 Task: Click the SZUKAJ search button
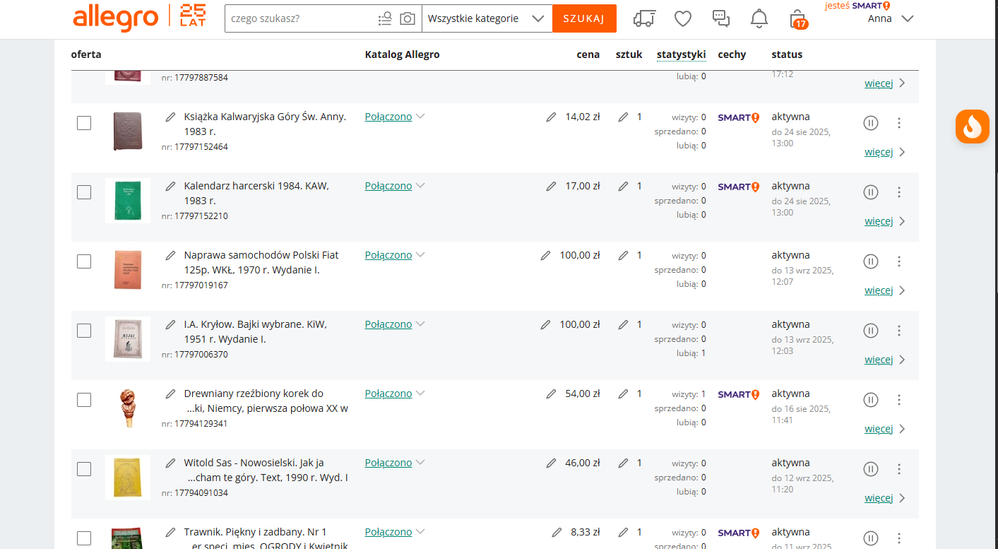click(x=584, y=18)
